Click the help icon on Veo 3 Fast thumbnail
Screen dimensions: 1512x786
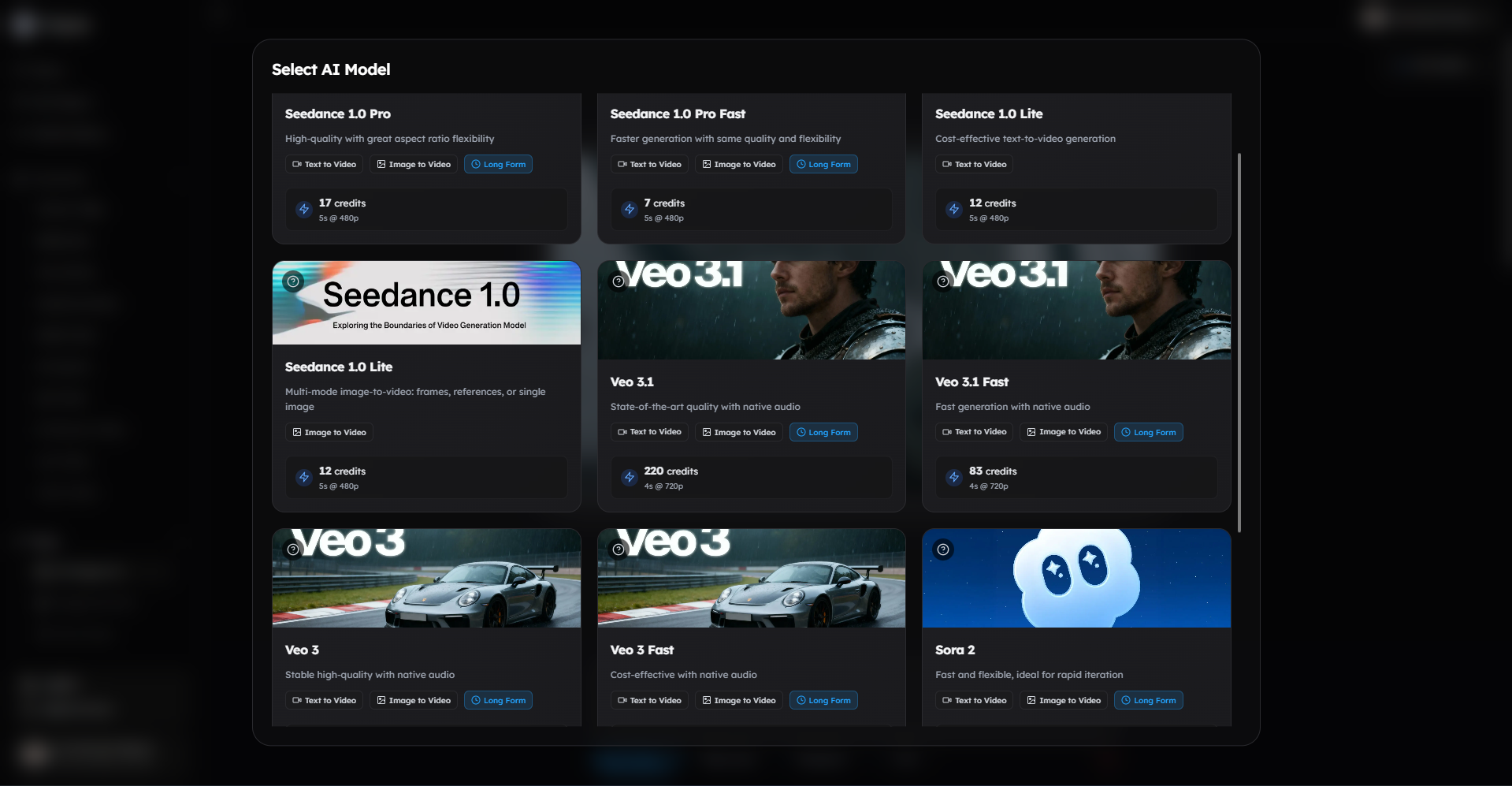click(x=619, y=549)
